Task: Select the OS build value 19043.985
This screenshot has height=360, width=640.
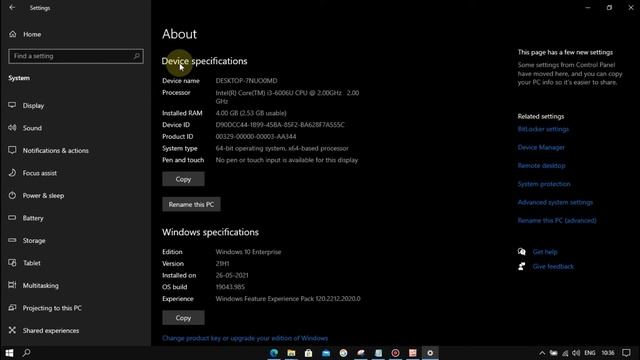Action: click(x=230, y=287)
